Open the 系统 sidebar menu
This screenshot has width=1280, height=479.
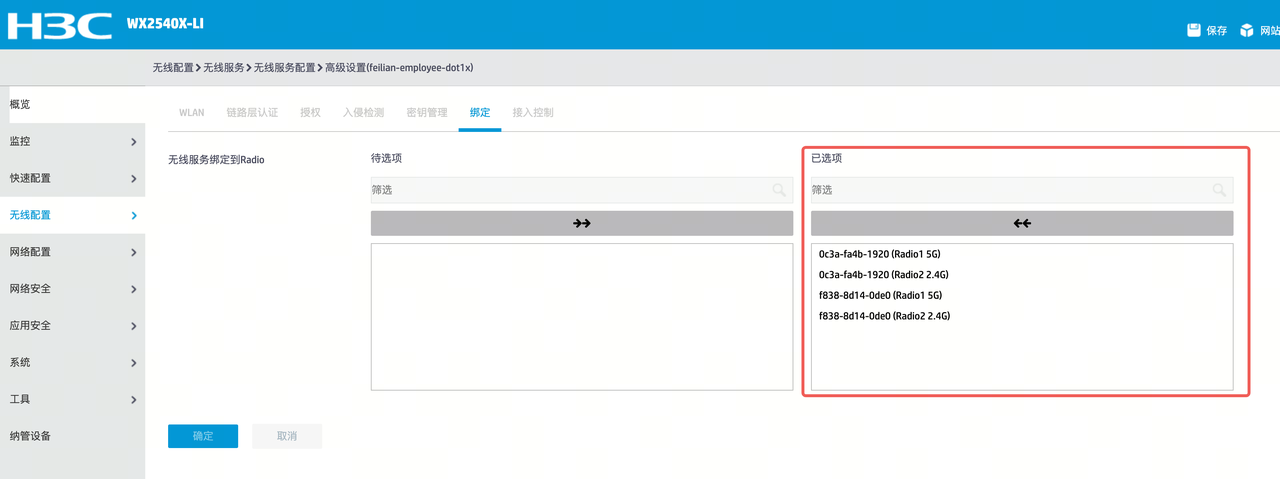tap(72, 362)
